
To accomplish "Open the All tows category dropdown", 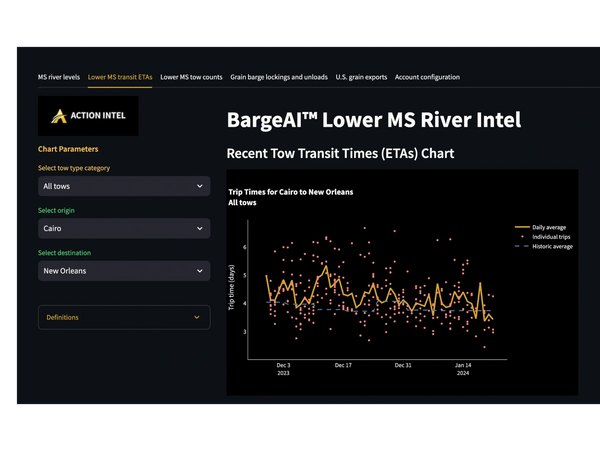I will click(x=124, y=186).
